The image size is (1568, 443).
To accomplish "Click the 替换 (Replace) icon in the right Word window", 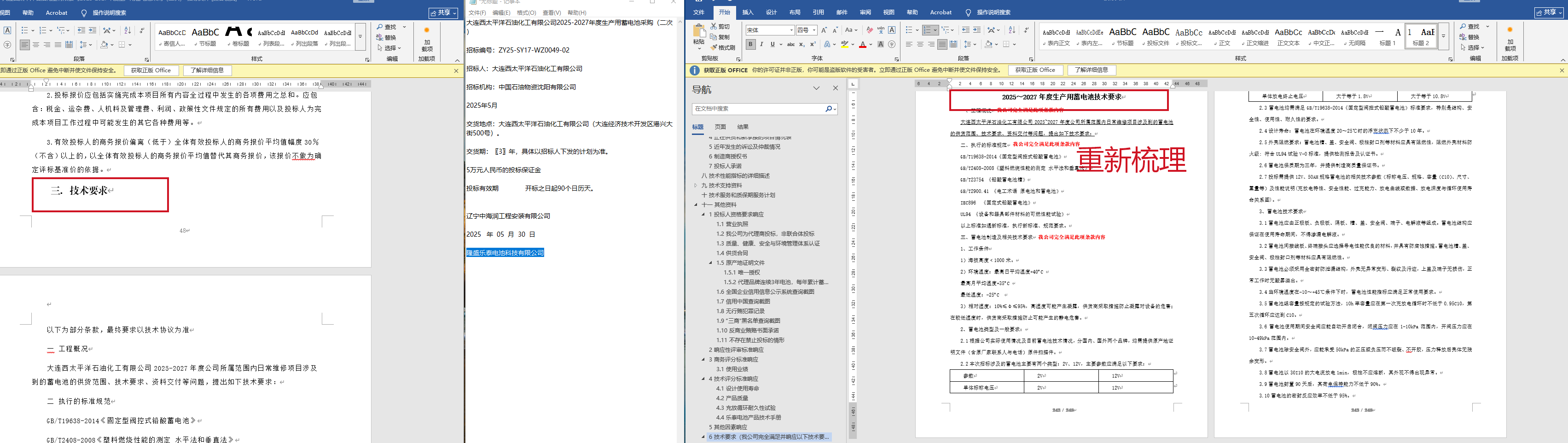I will pyautogui.click(x=1463, y=37).
